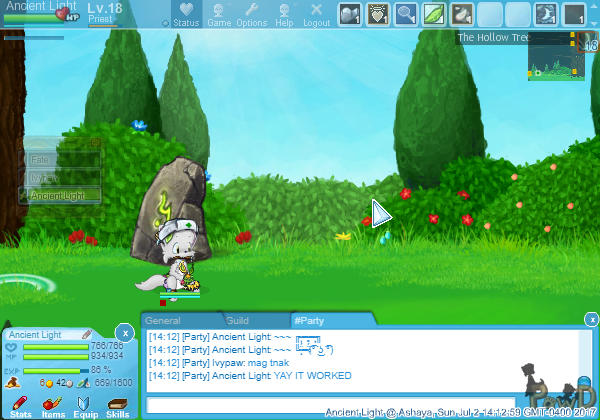
Task: Open the Options wrench menu
Action: tap(252, 15)
